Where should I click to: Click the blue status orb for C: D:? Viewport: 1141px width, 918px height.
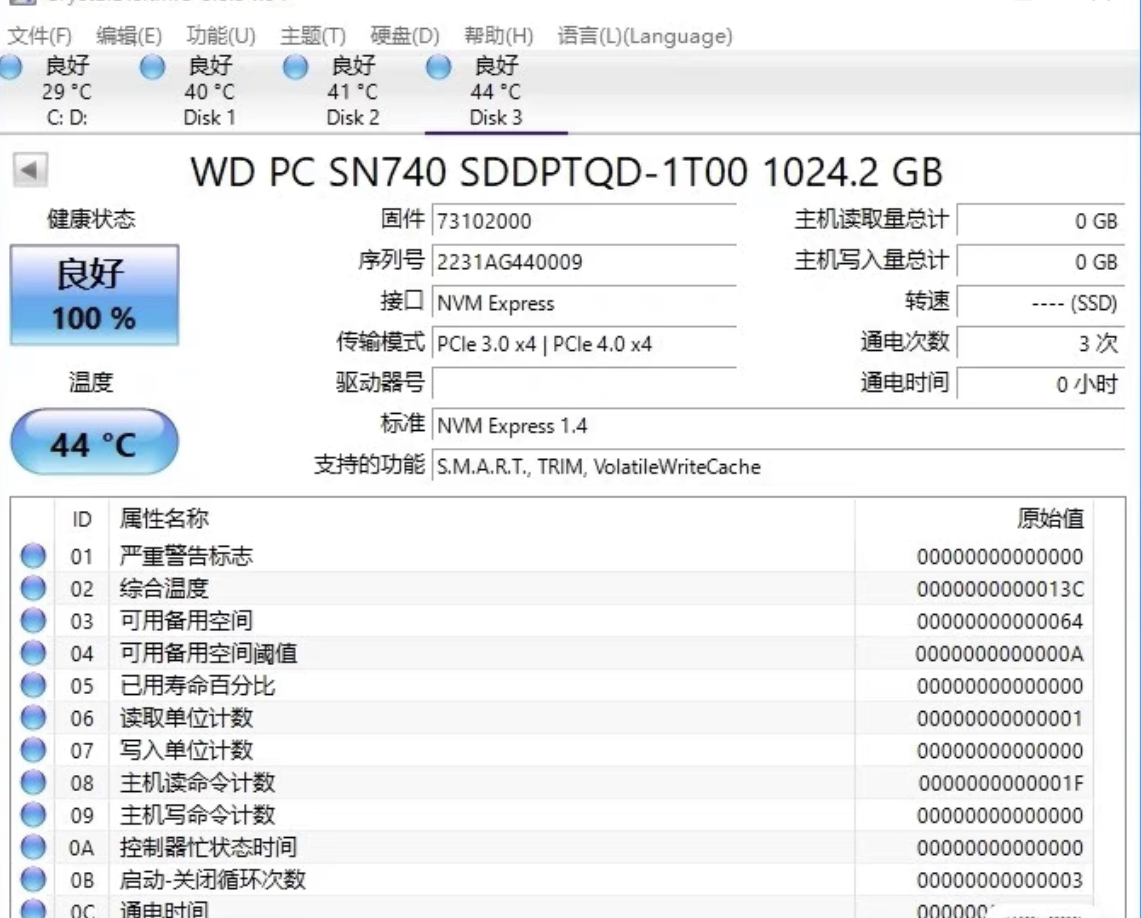pyautogui.click(x=10, y=67)
